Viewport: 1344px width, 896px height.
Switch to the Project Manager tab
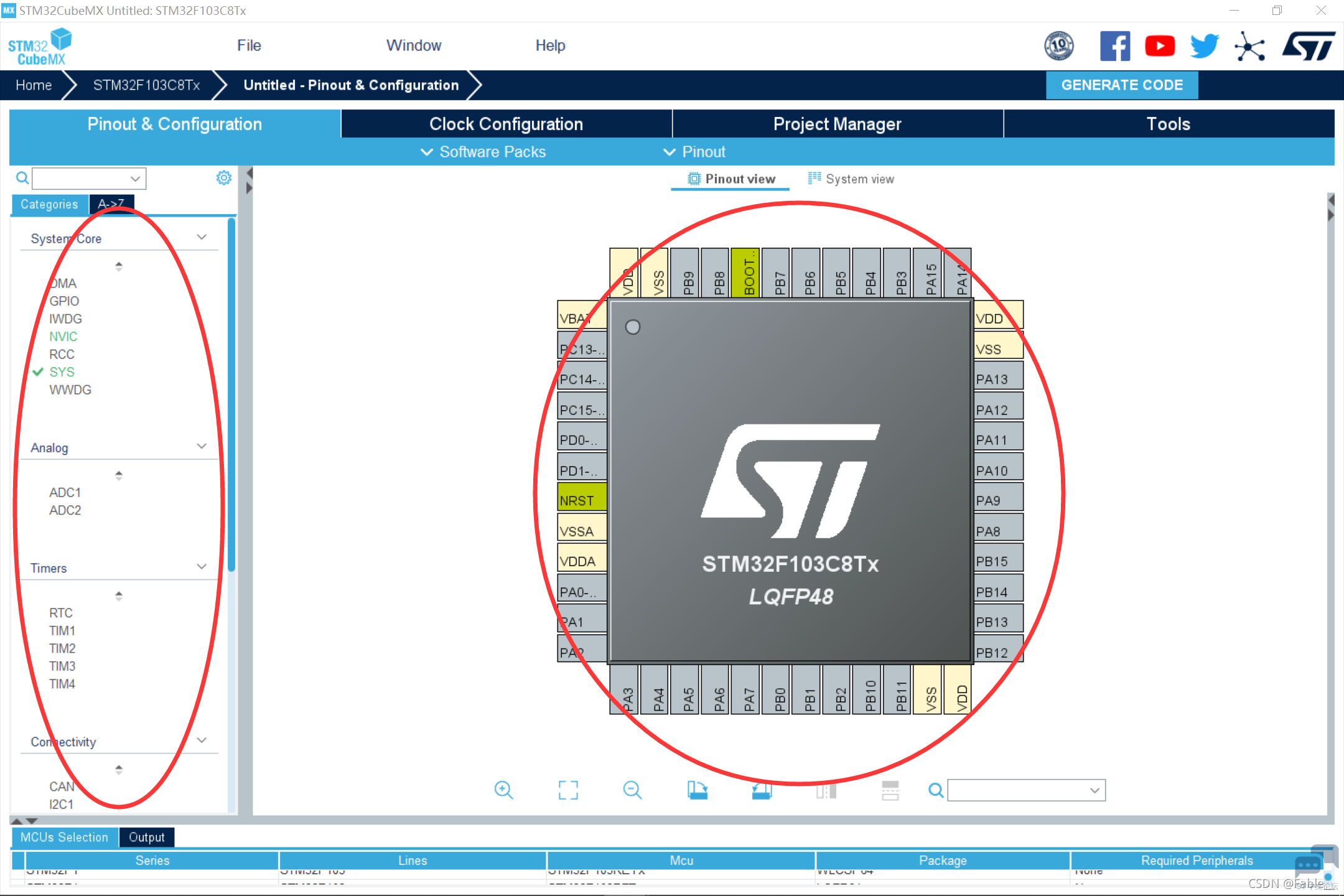(x=838, y=124)
